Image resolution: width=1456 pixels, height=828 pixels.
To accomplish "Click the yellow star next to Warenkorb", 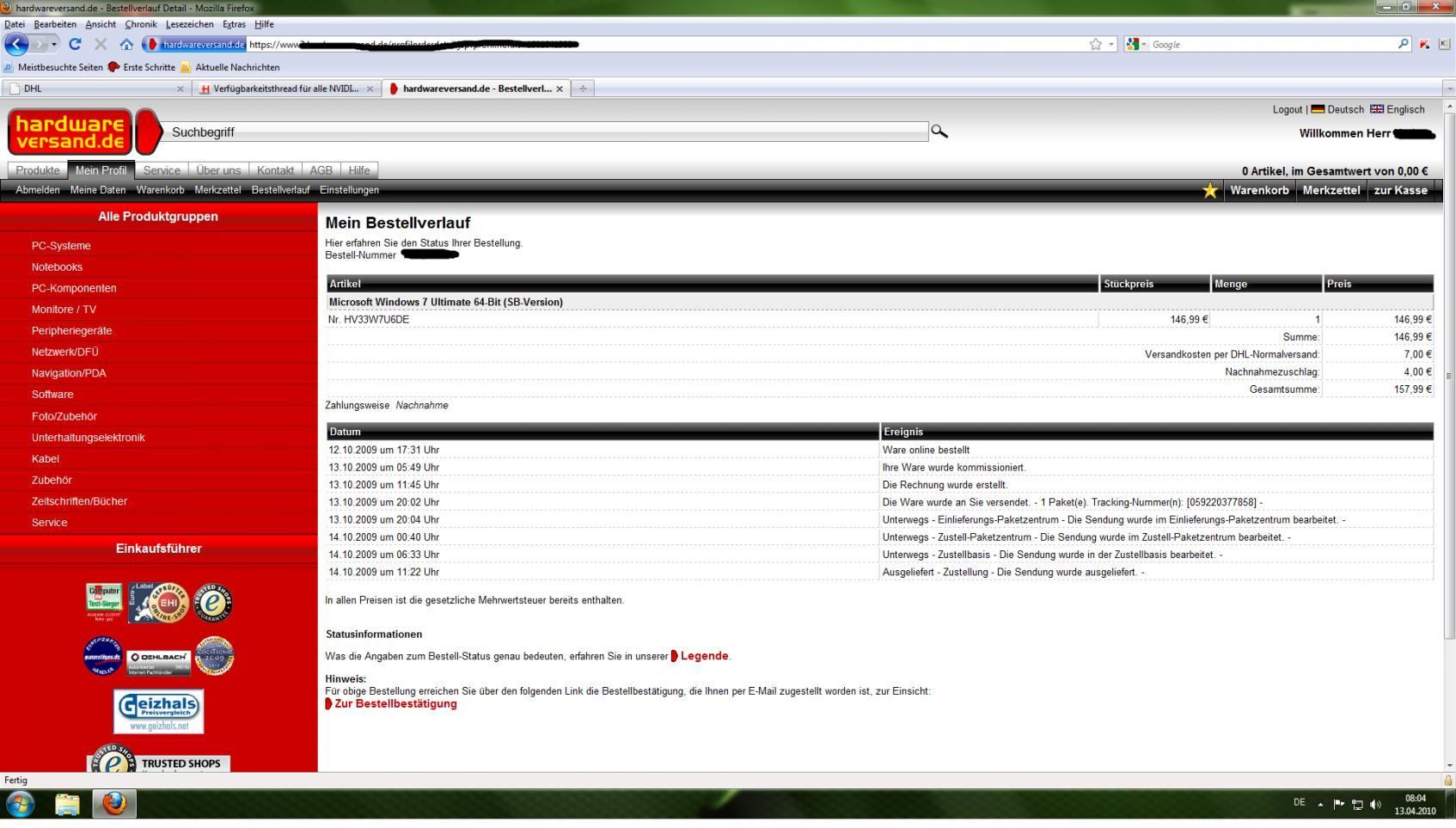I will coord(1210,191).
